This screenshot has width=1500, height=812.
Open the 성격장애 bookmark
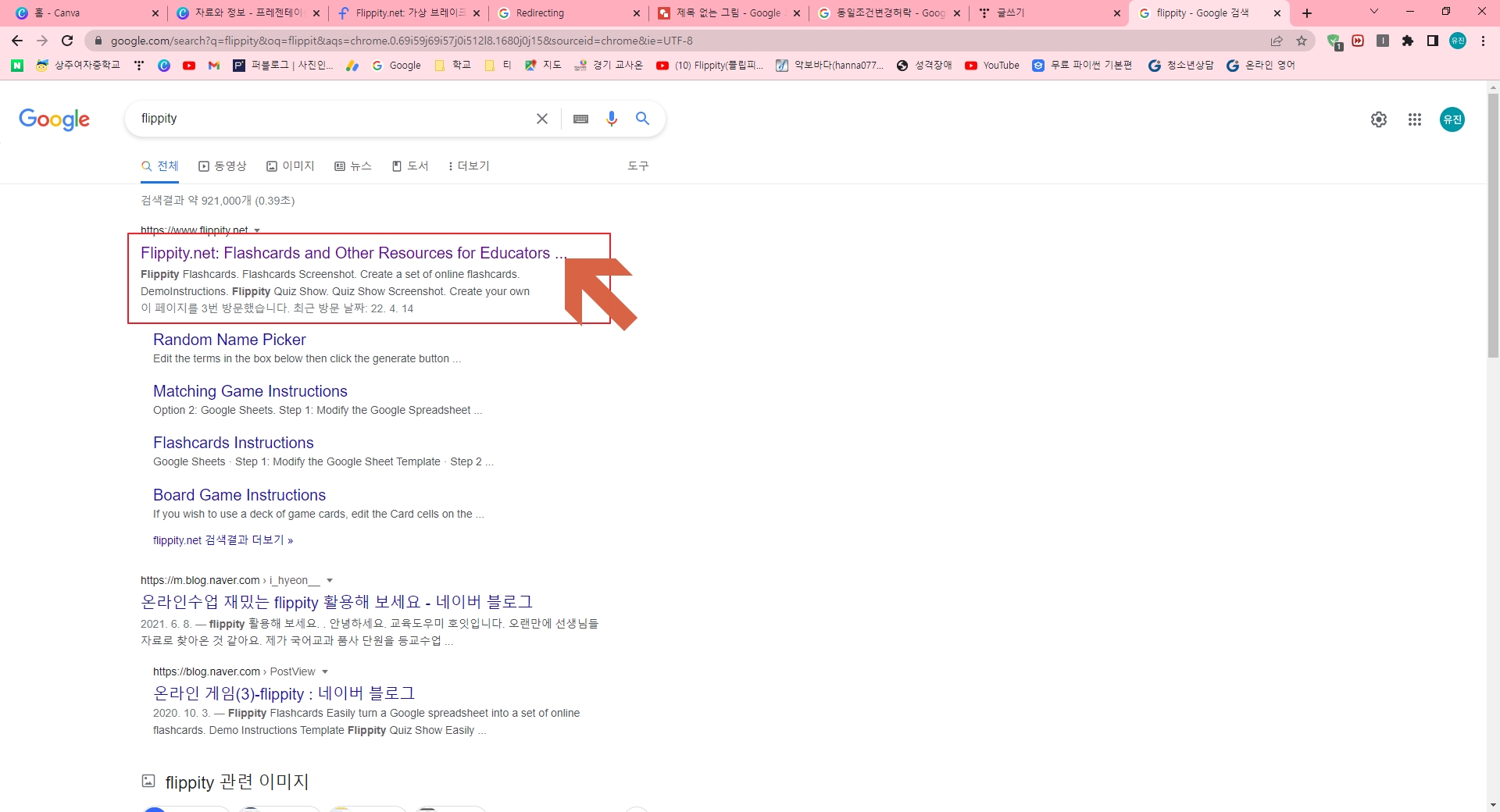point(924,66)
